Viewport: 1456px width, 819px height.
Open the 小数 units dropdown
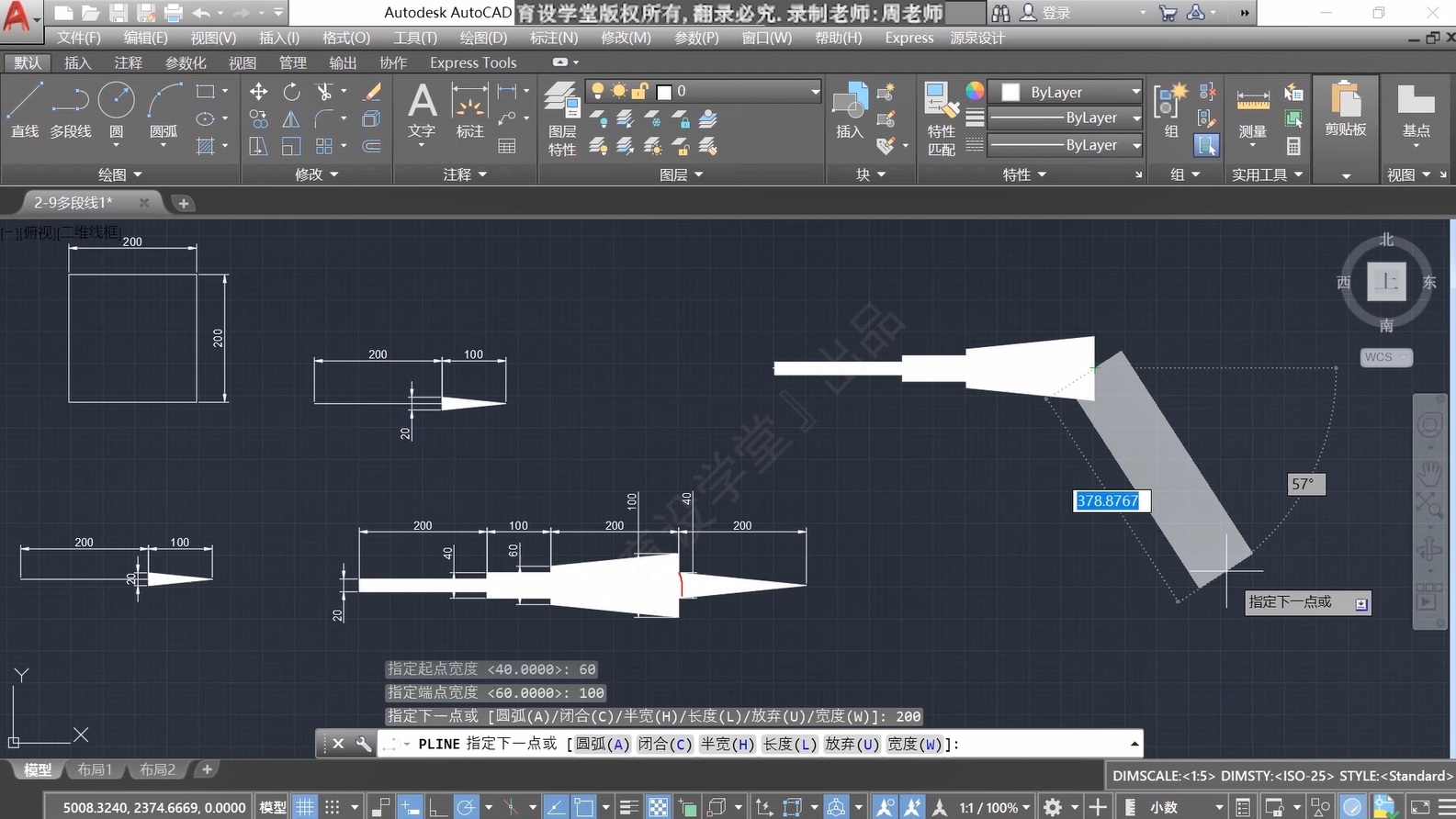pyautogui.click(x=1185, y=808)
